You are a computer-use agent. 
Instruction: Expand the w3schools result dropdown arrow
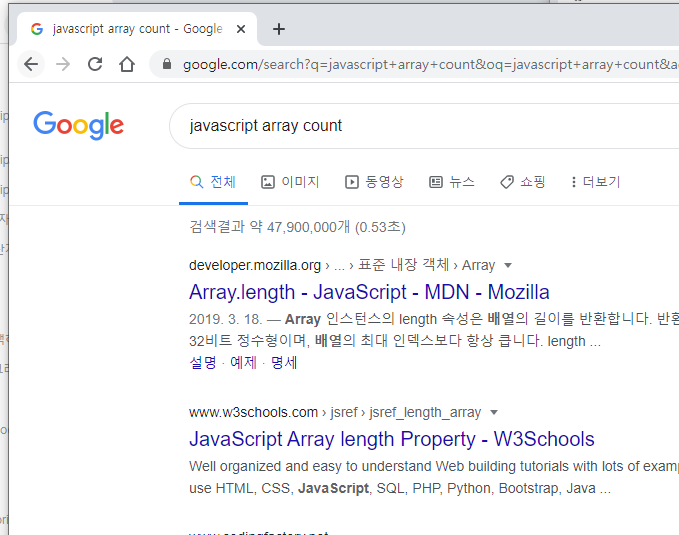(494, 412)
